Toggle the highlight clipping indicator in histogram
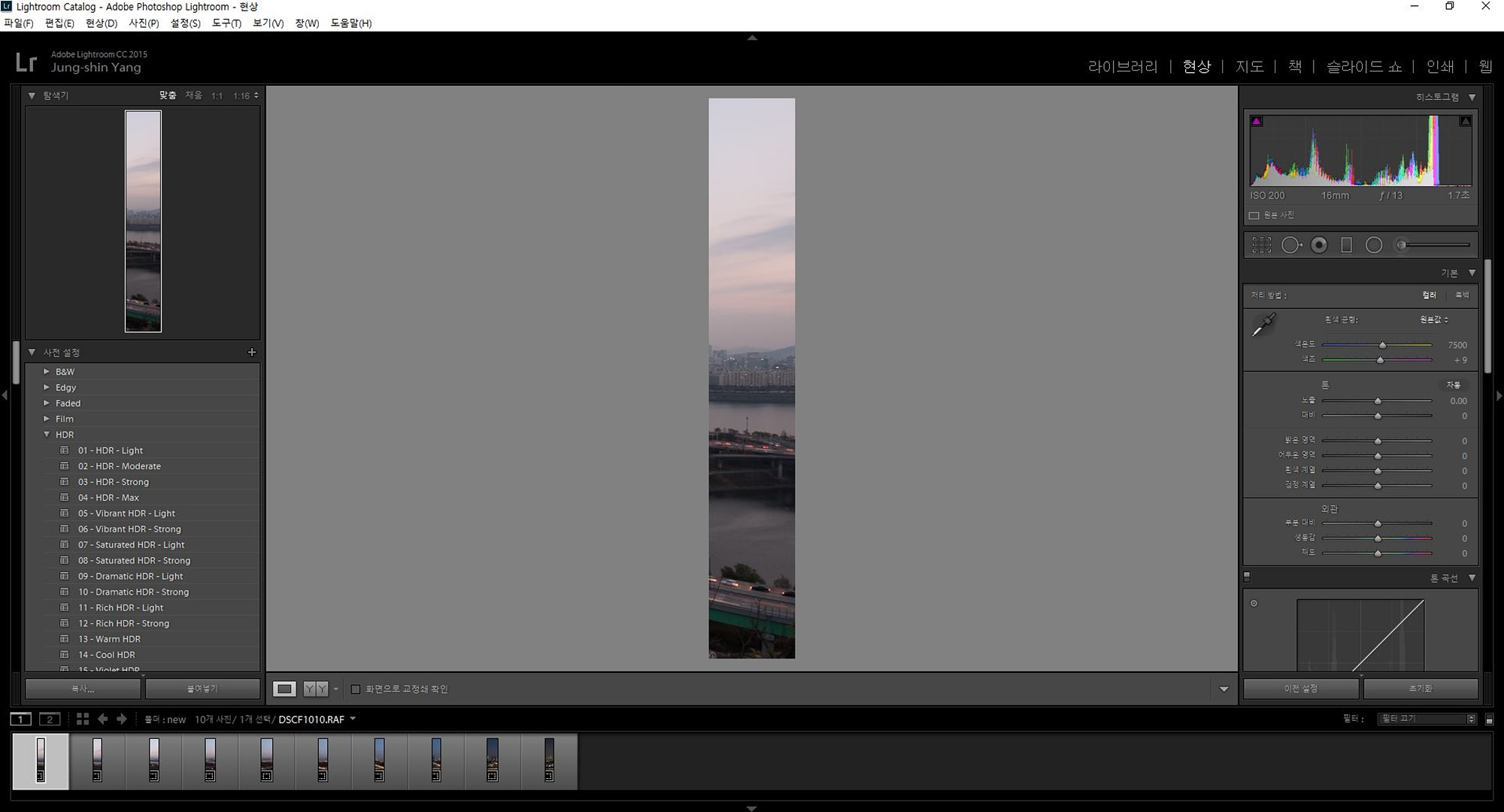The height and width of the screenshot is (812, 1504). pos(1465,121)
